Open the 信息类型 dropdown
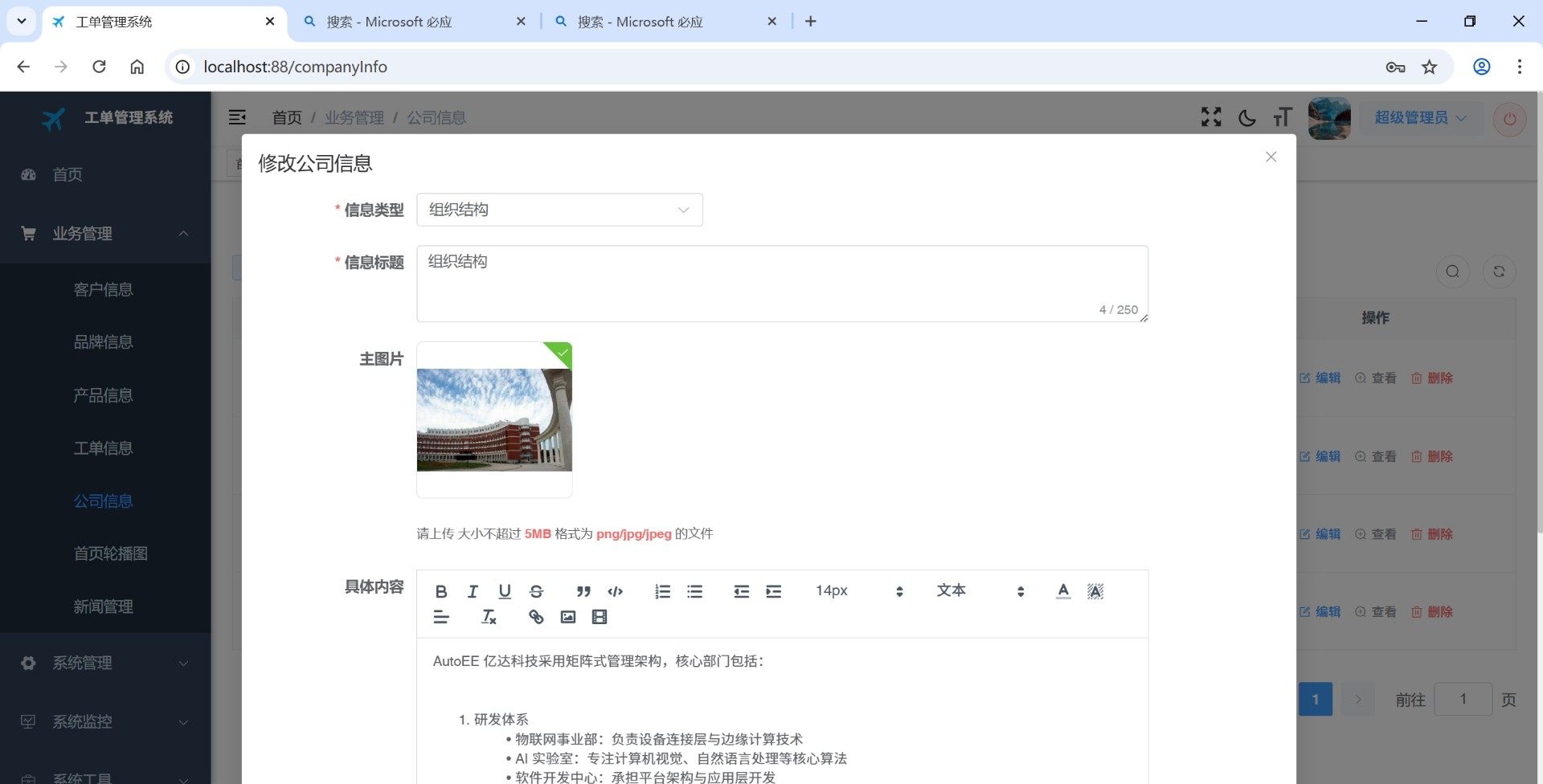Viewport: 1543px width, 784px height. [559, 210]
